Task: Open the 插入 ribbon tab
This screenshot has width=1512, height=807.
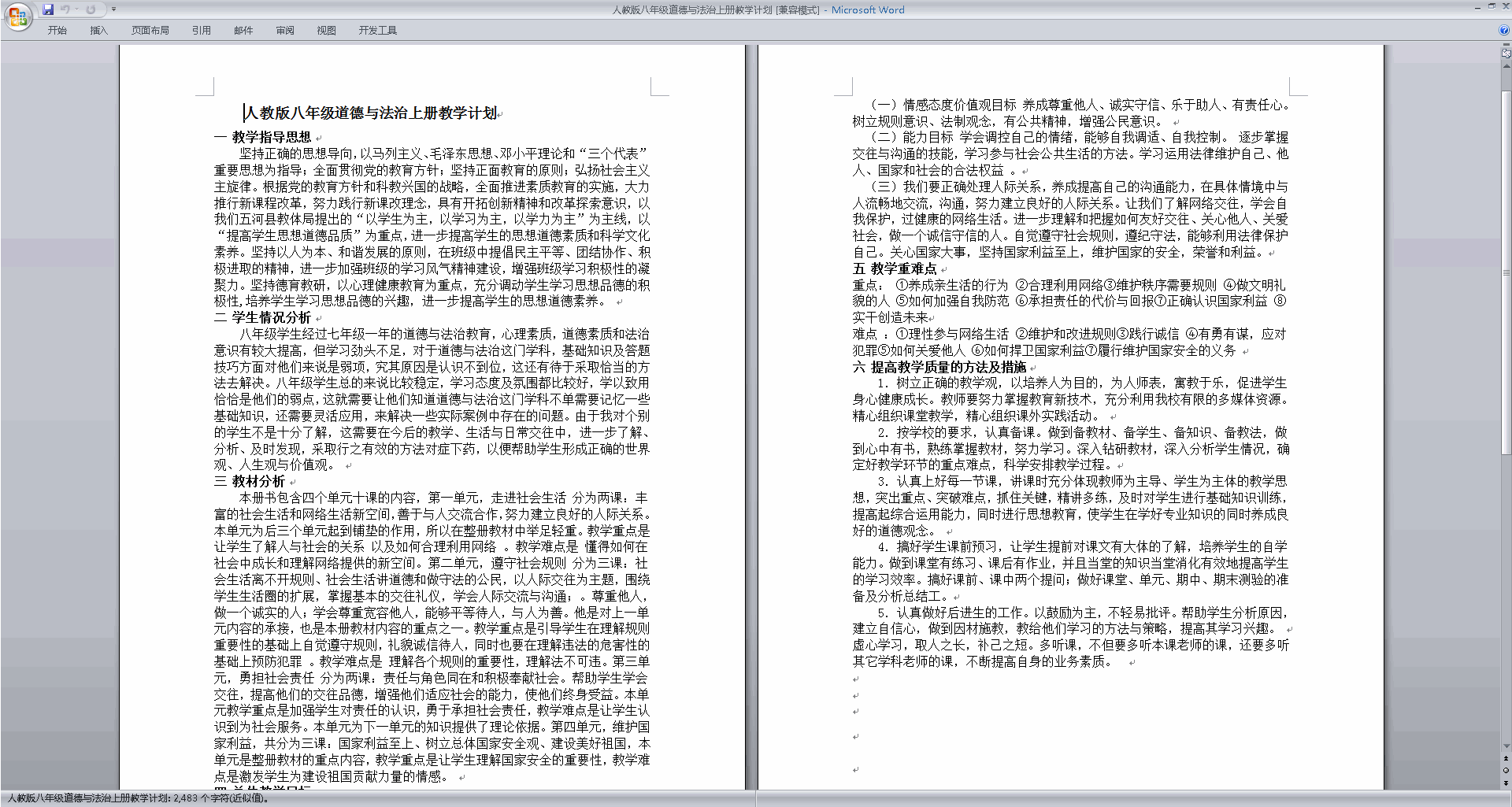Action: (x=98, y=30)
